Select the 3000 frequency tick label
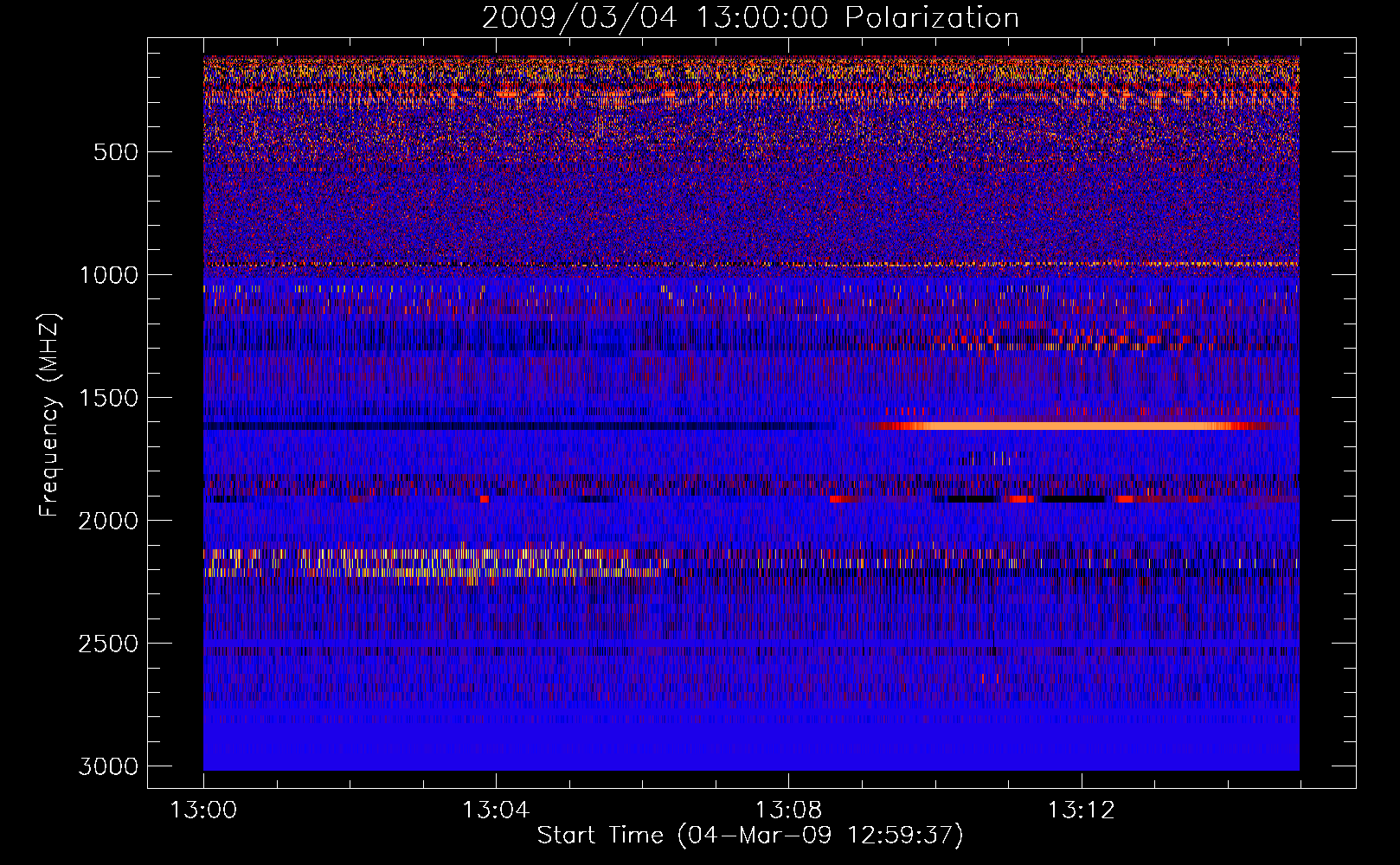 [x=108, y=766]
